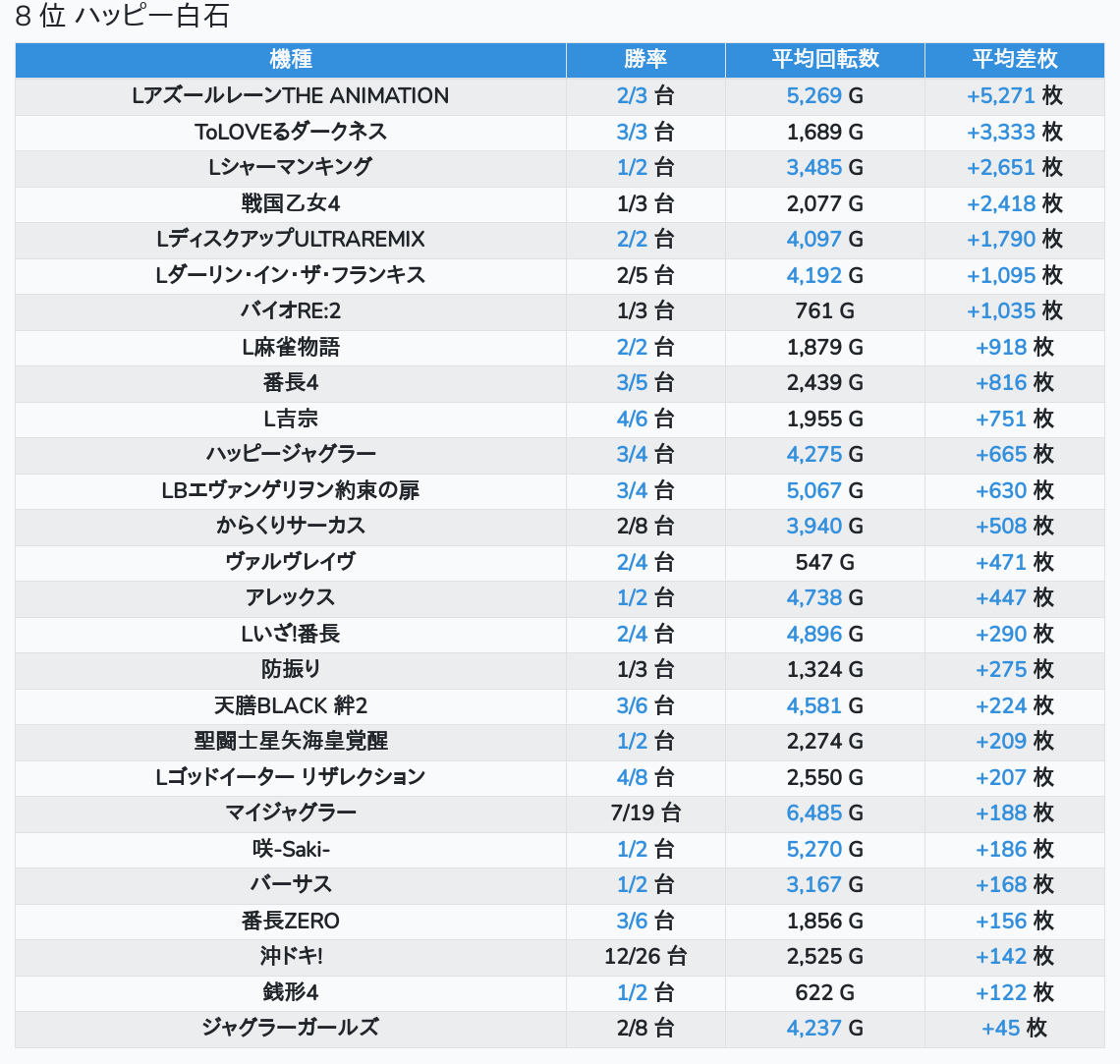Image resolution: width=1120 pixels, height=1064 pixels.
Task: Select the +3,333 枚 value
Action: point(1014,132)
